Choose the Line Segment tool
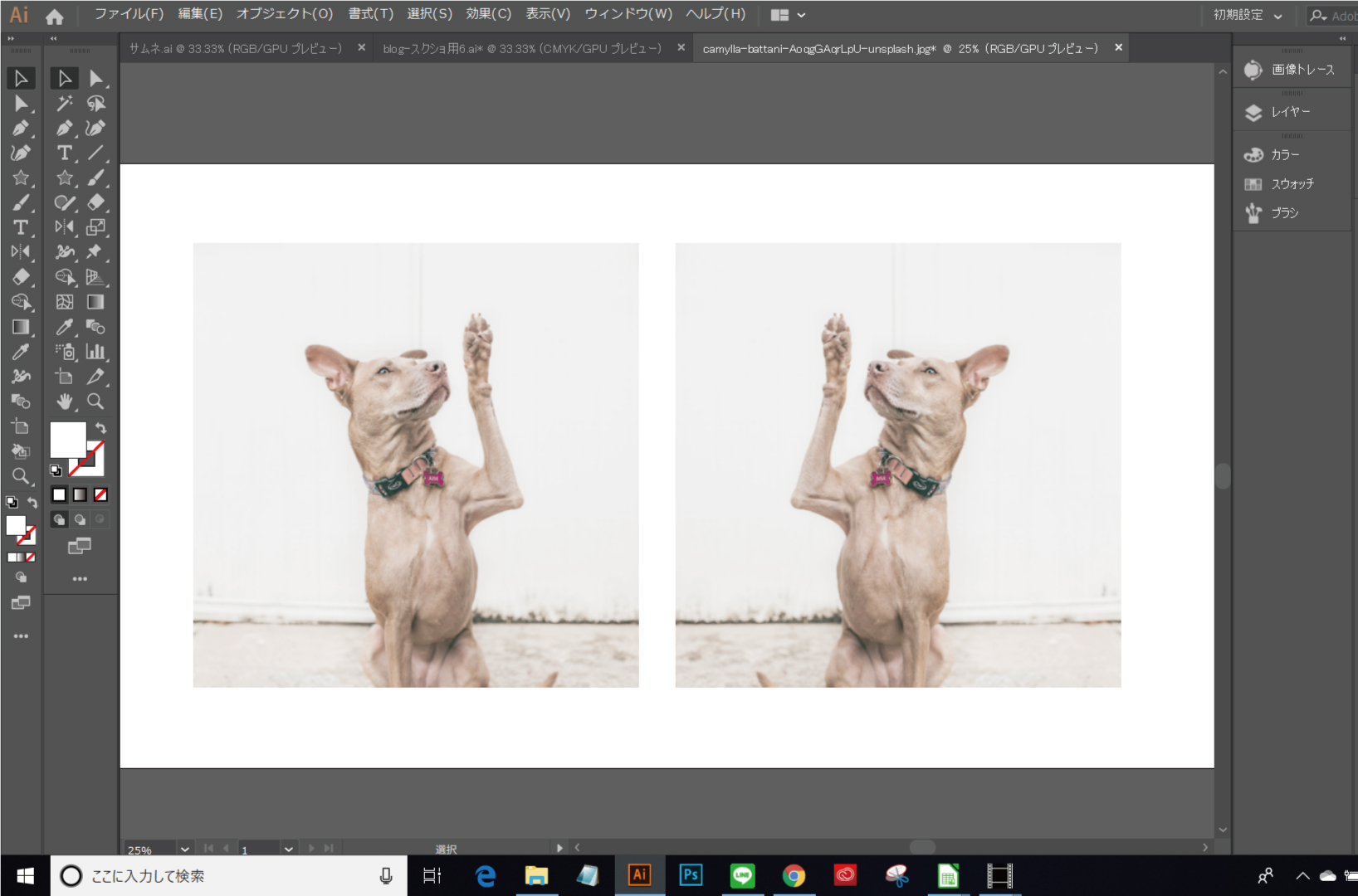This screenshot has height=896, width=1358. 96,153
